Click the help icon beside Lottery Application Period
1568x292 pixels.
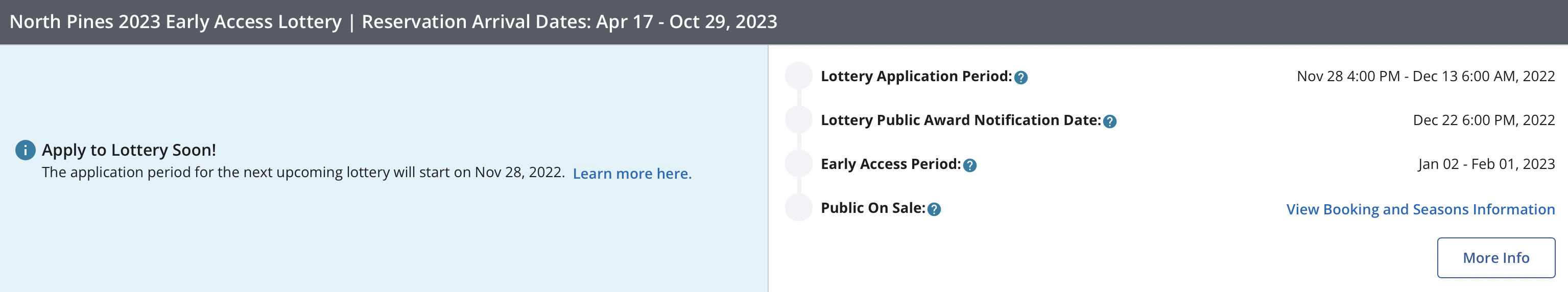[1021, 77]
